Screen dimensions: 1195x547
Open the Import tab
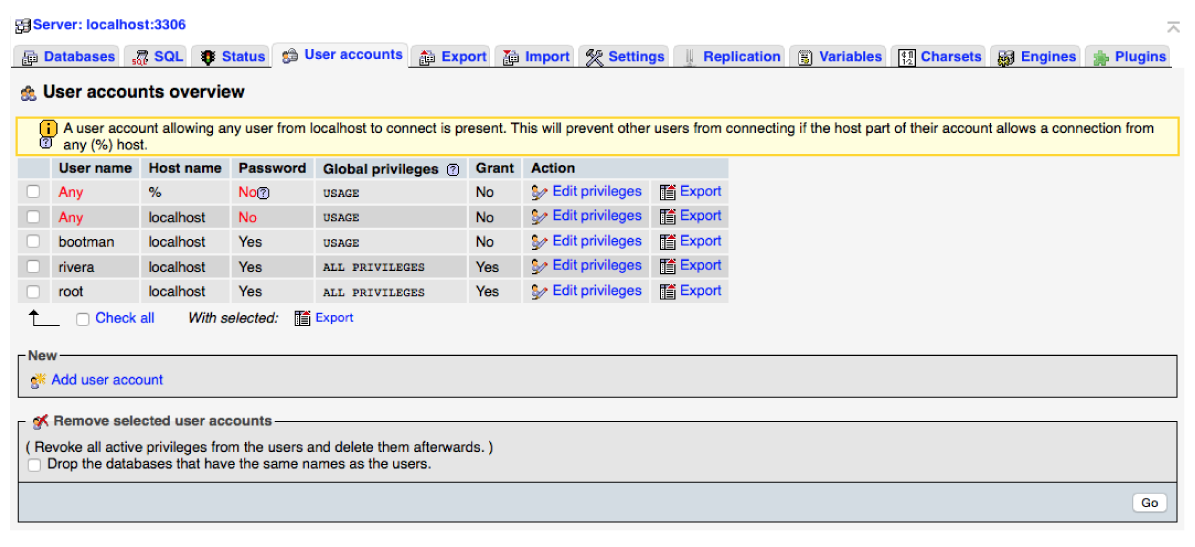(x=536, y=56)
